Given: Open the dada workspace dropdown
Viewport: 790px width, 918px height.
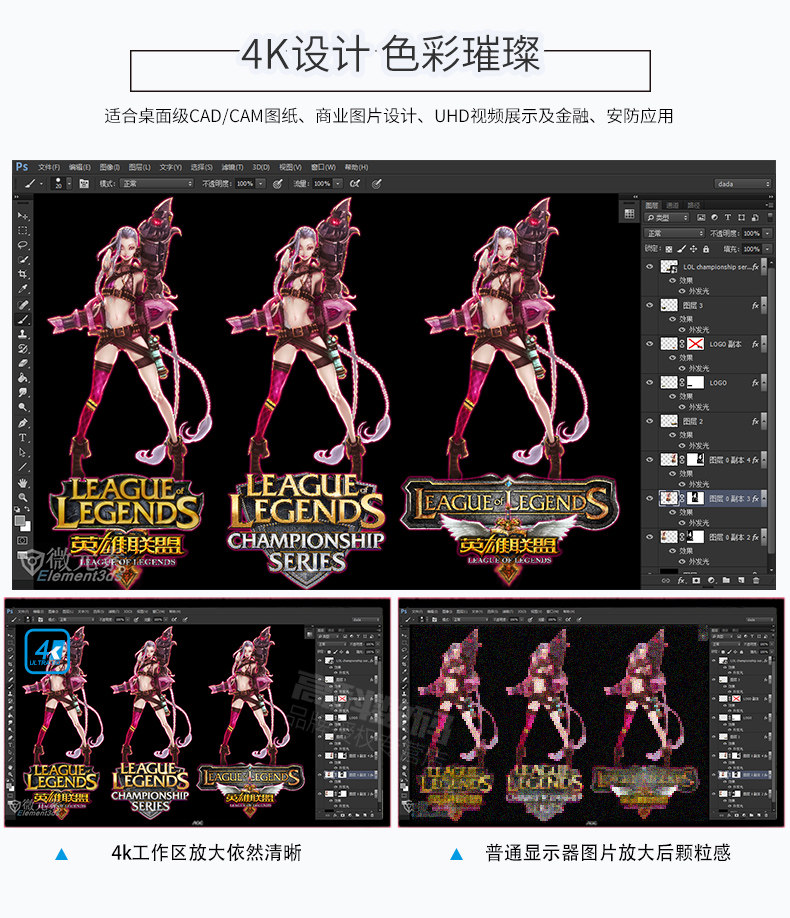Looking at the screenshot, I should 743,184.
